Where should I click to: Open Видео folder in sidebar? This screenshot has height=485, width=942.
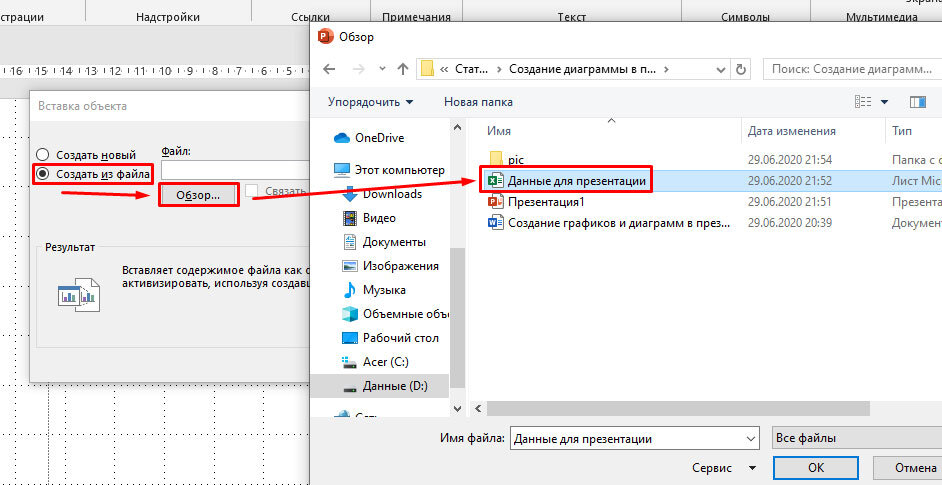pyautogui.click(x=379, y=218)
